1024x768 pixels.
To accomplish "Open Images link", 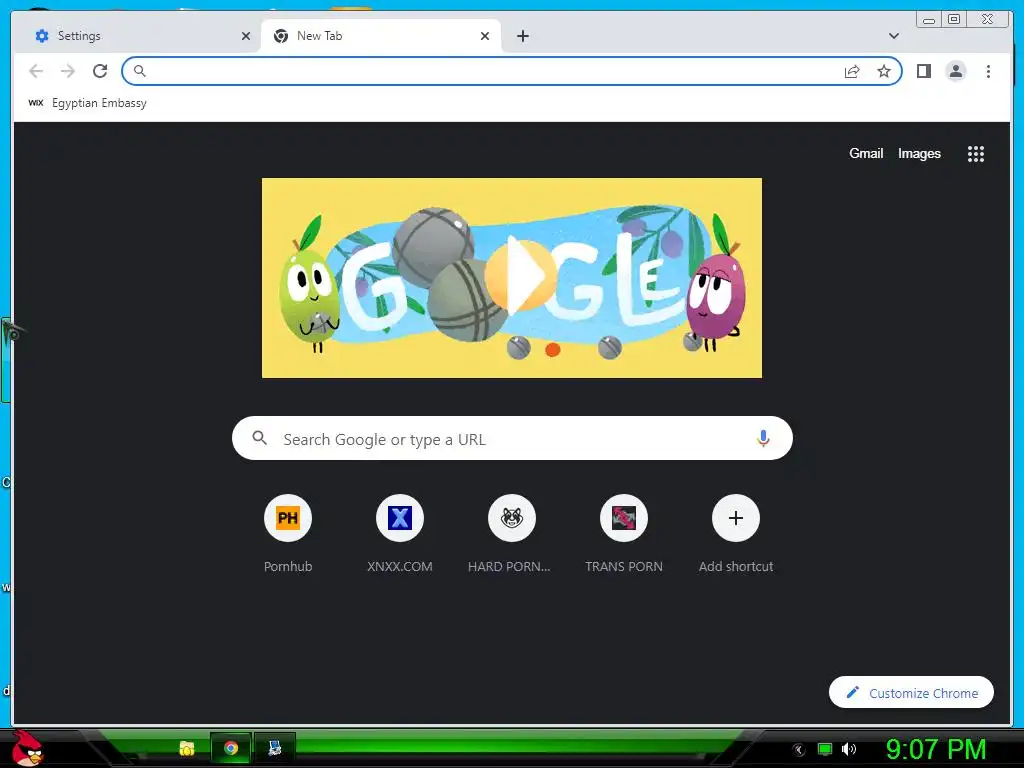I will [919, 153].
